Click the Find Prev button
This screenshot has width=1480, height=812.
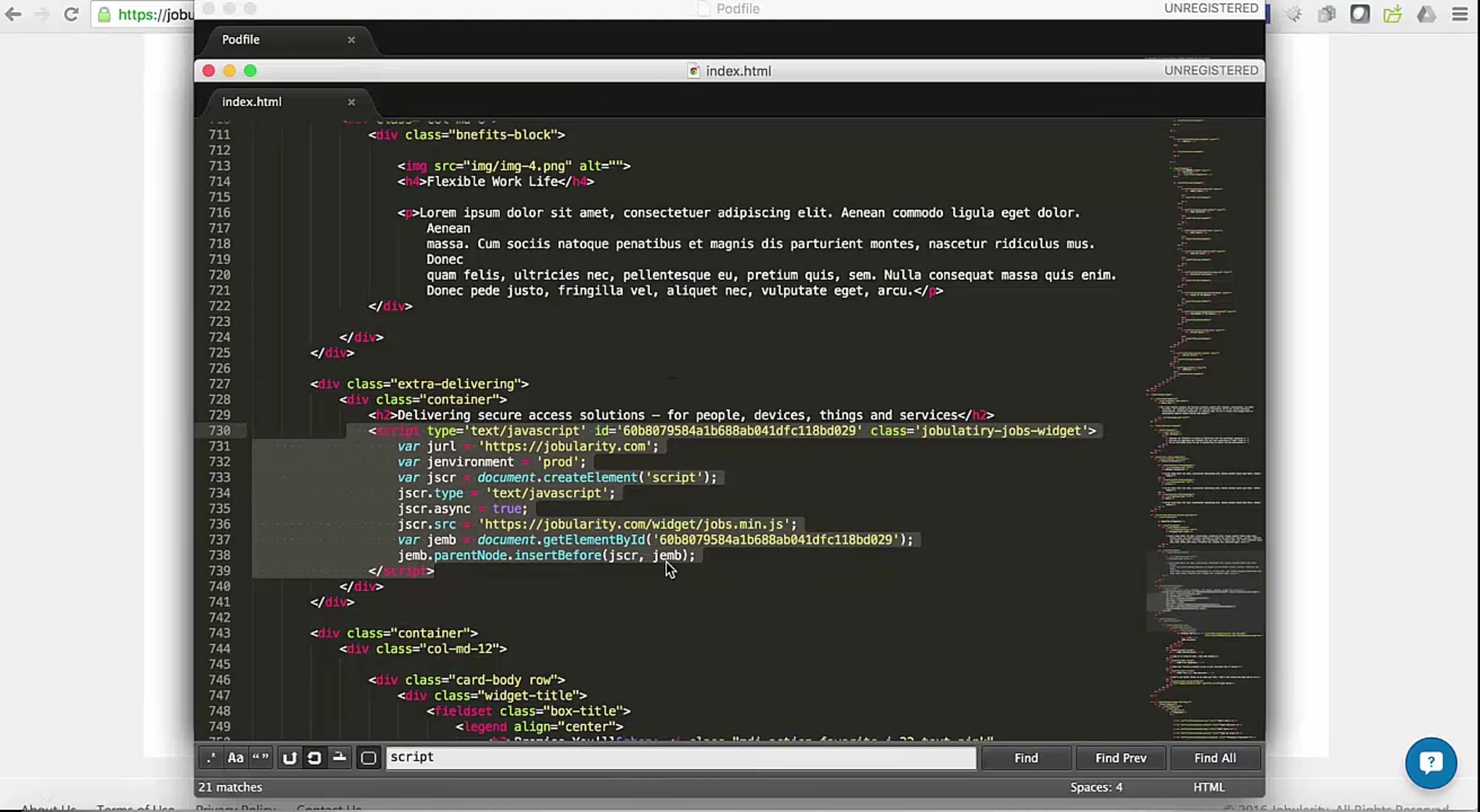pyautogui.click(x=1120, y=758)
